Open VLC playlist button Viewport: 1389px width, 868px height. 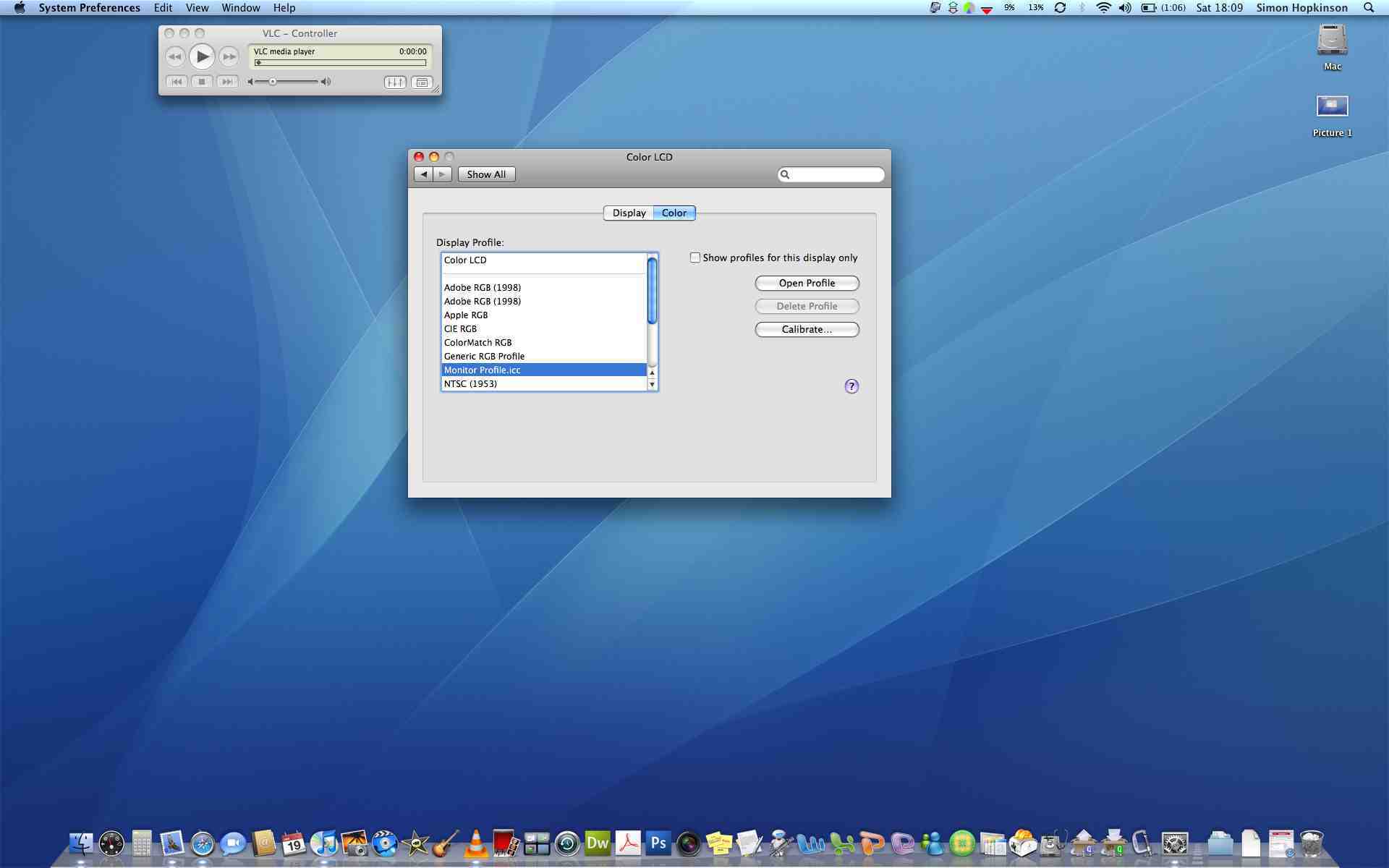[x=422, y=82]
